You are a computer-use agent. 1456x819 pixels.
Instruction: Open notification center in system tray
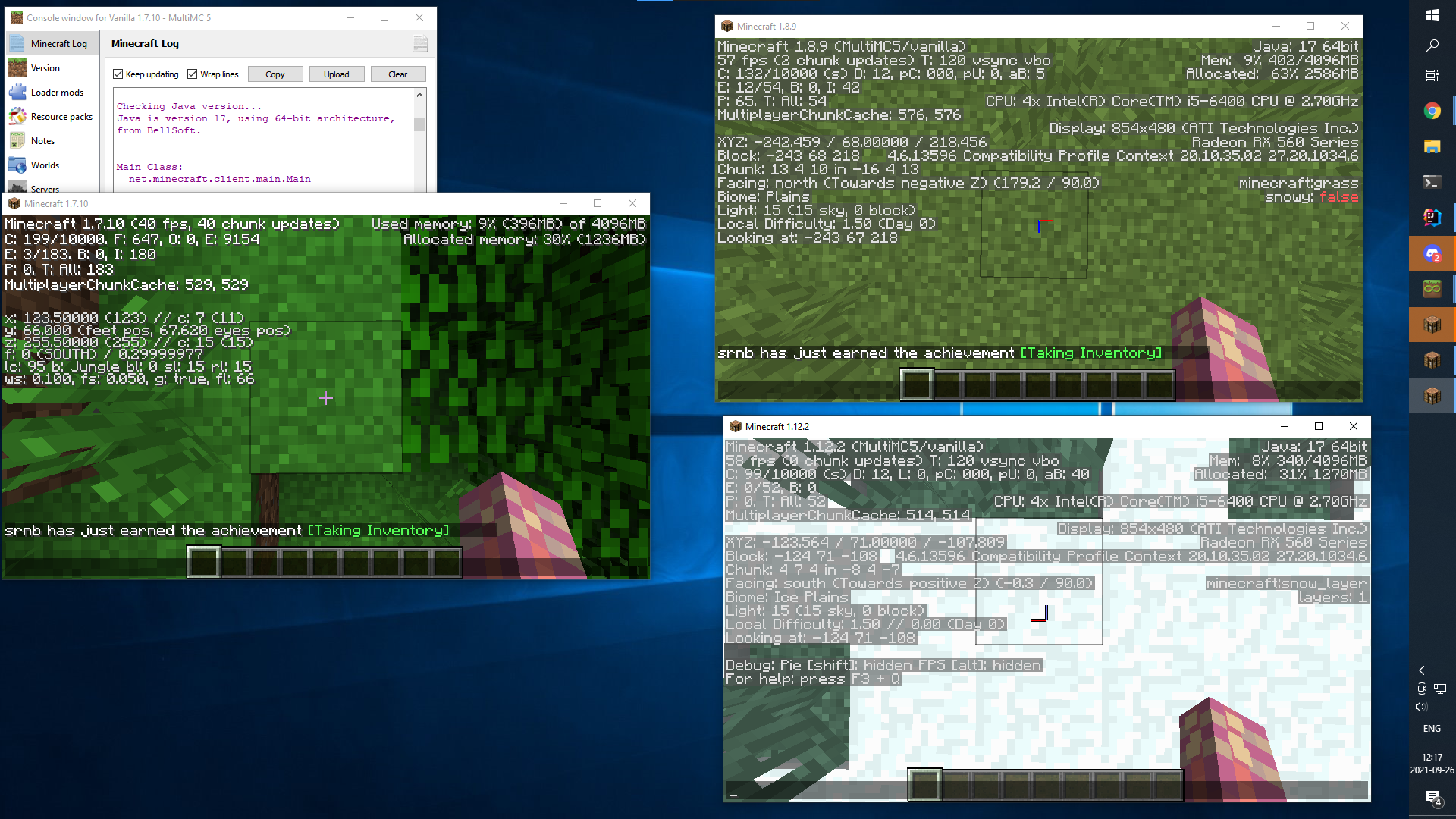[1432, 797]
